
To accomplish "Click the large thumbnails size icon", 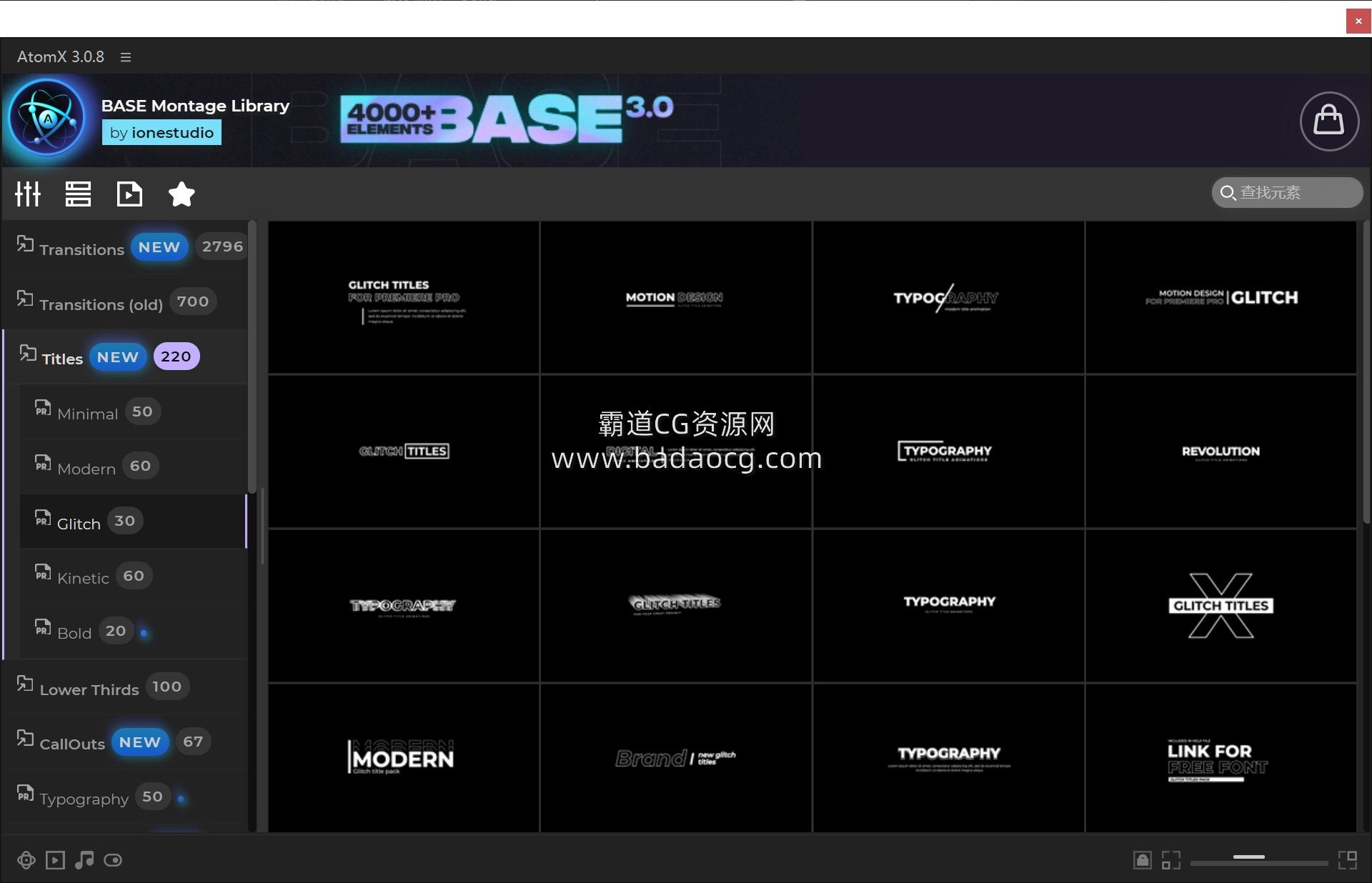I will [1348, 860].
